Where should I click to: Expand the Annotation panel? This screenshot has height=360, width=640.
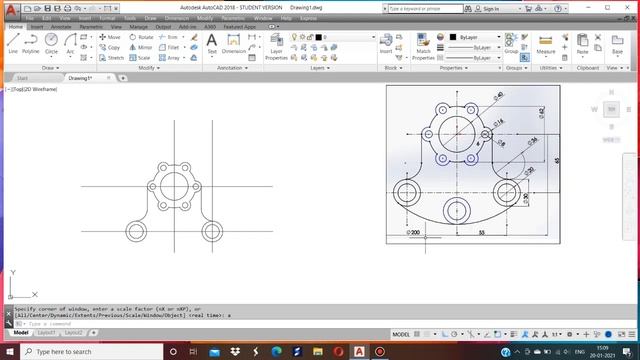pyautogui.click(x=232, y=68)
